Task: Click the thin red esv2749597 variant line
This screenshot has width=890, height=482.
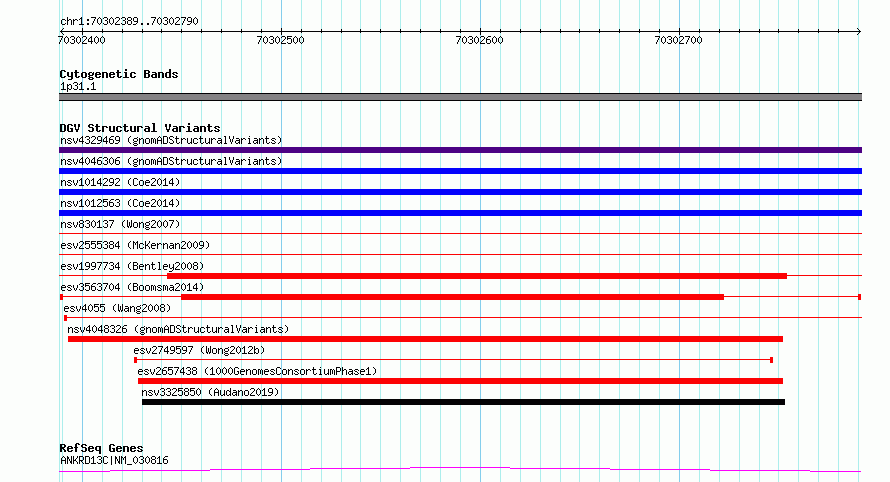Action: point(454,360)
